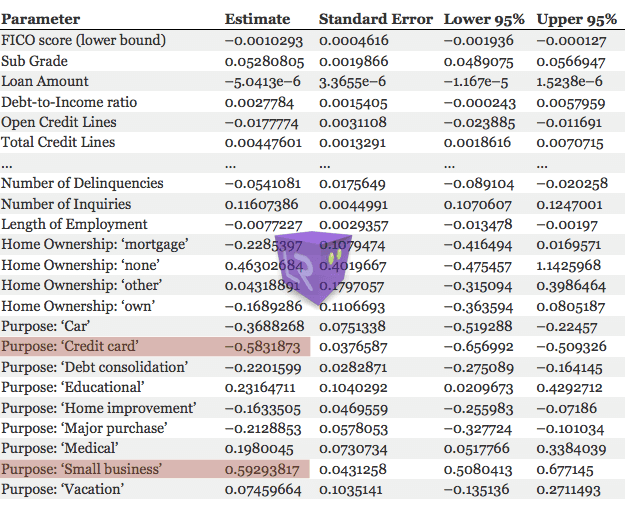The image size is (625, 516).
Task: Click the Upper 95% column header
Action: 577,19
